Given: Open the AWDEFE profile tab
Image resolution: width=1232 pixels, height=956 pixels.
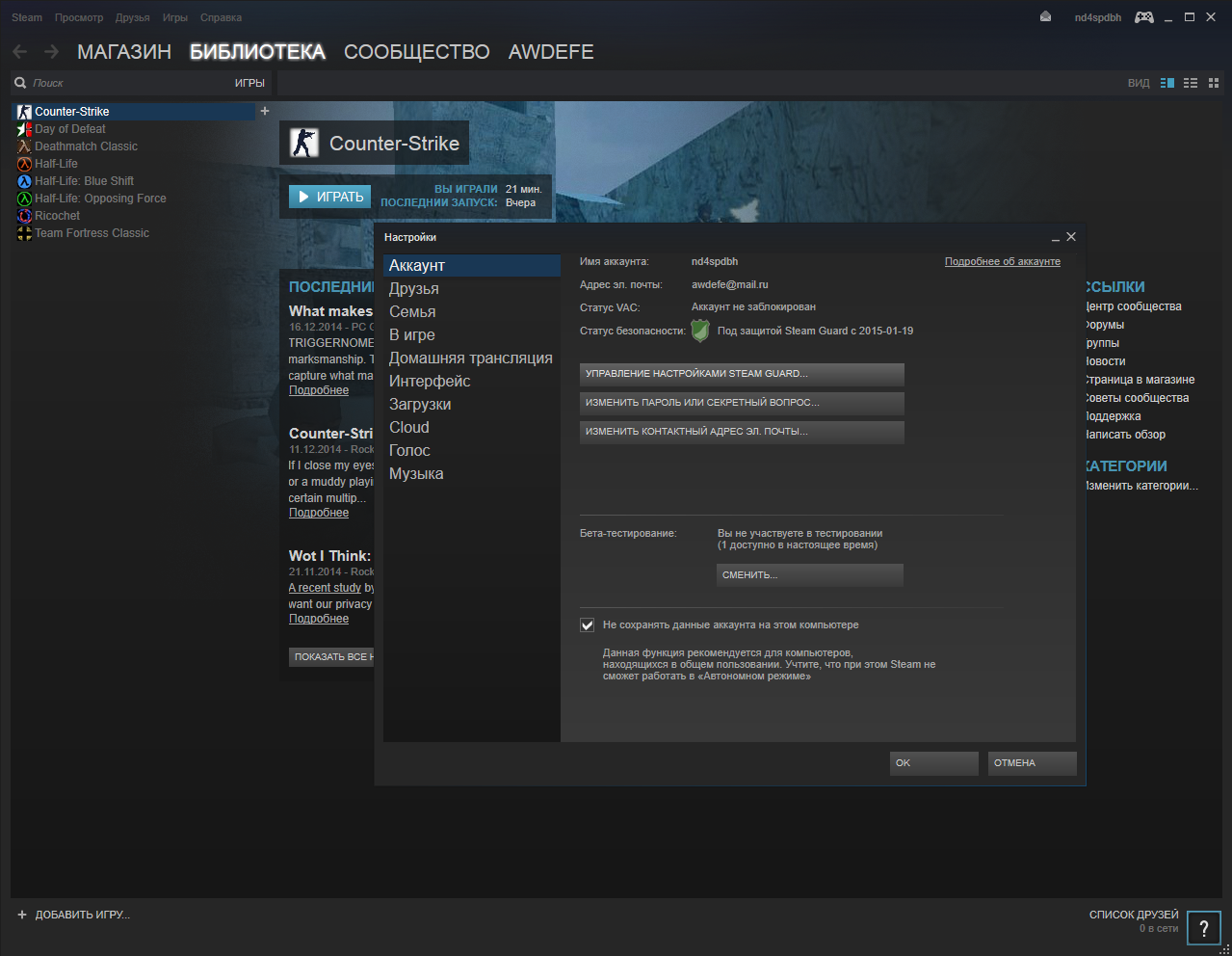Looking at the screenshot, I should (x=551, y=52).
